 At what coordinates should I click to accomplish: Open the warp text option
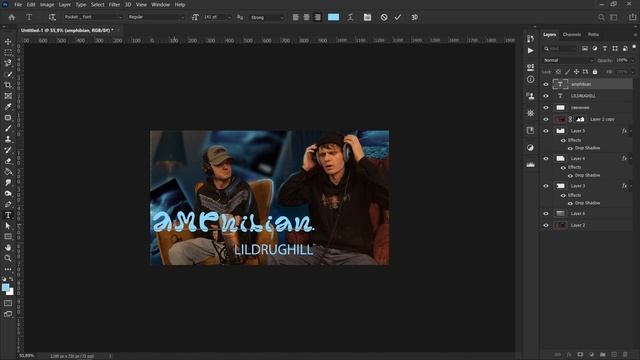pos(350,17)
